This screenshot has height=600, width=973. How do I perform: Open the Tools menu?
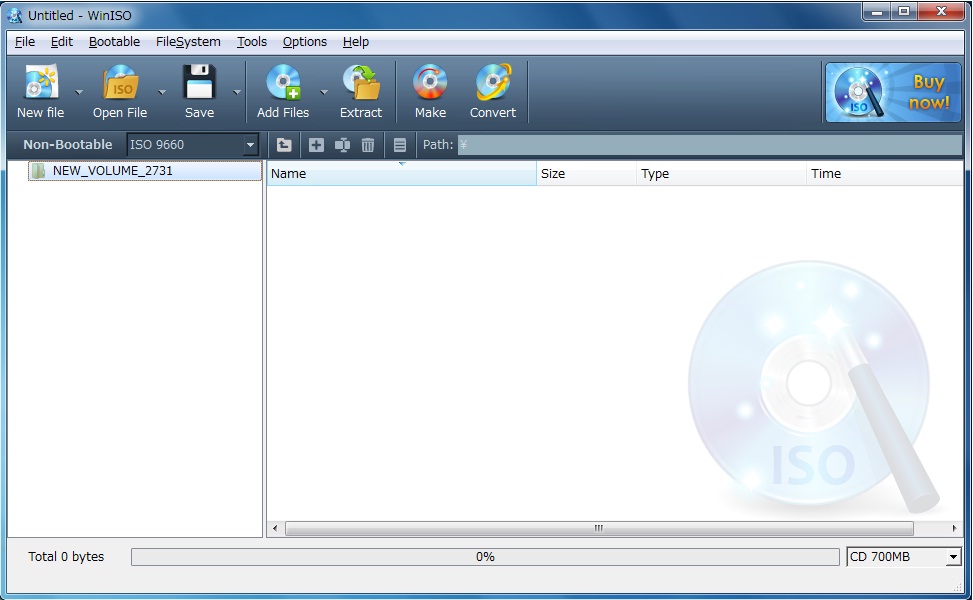click(x=252, y=42)
